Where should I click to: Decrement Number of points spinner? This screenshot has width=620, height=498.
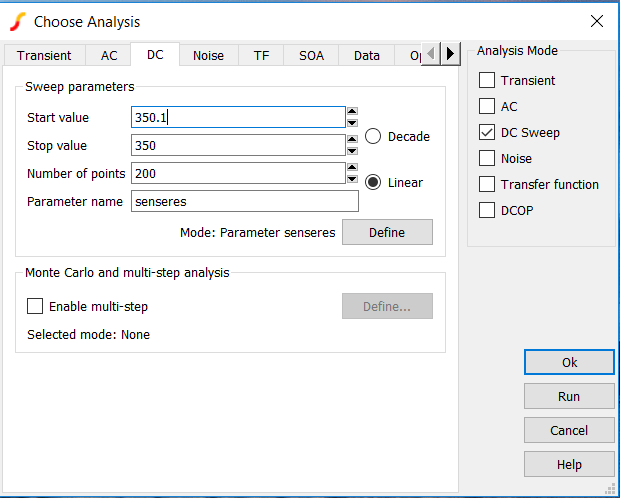tap(352, 179)
